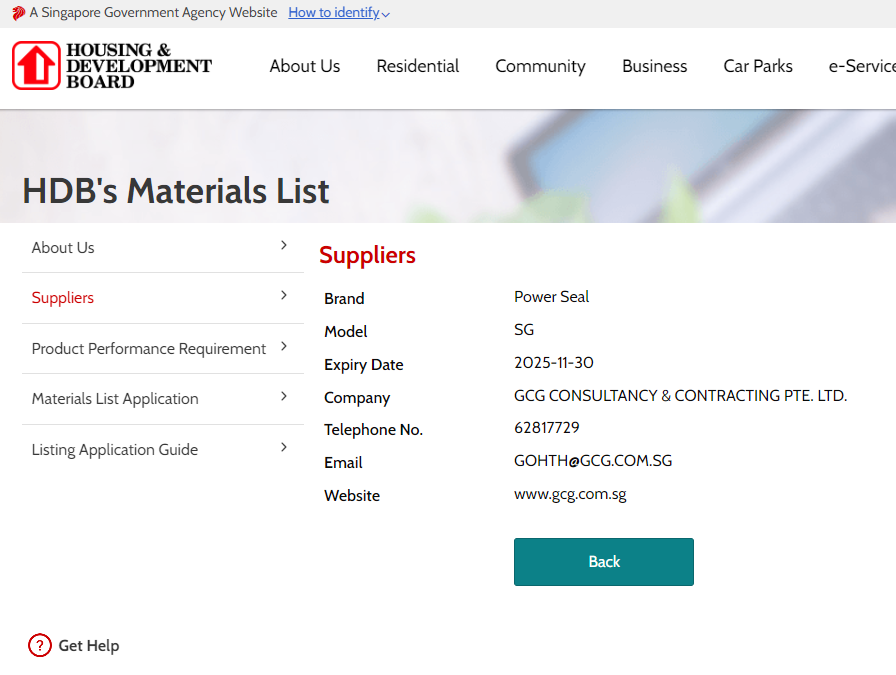This screenshot has height=675, width=896.
Task: Click the www.gcg.com.sg website value
Action: (570, 495)
